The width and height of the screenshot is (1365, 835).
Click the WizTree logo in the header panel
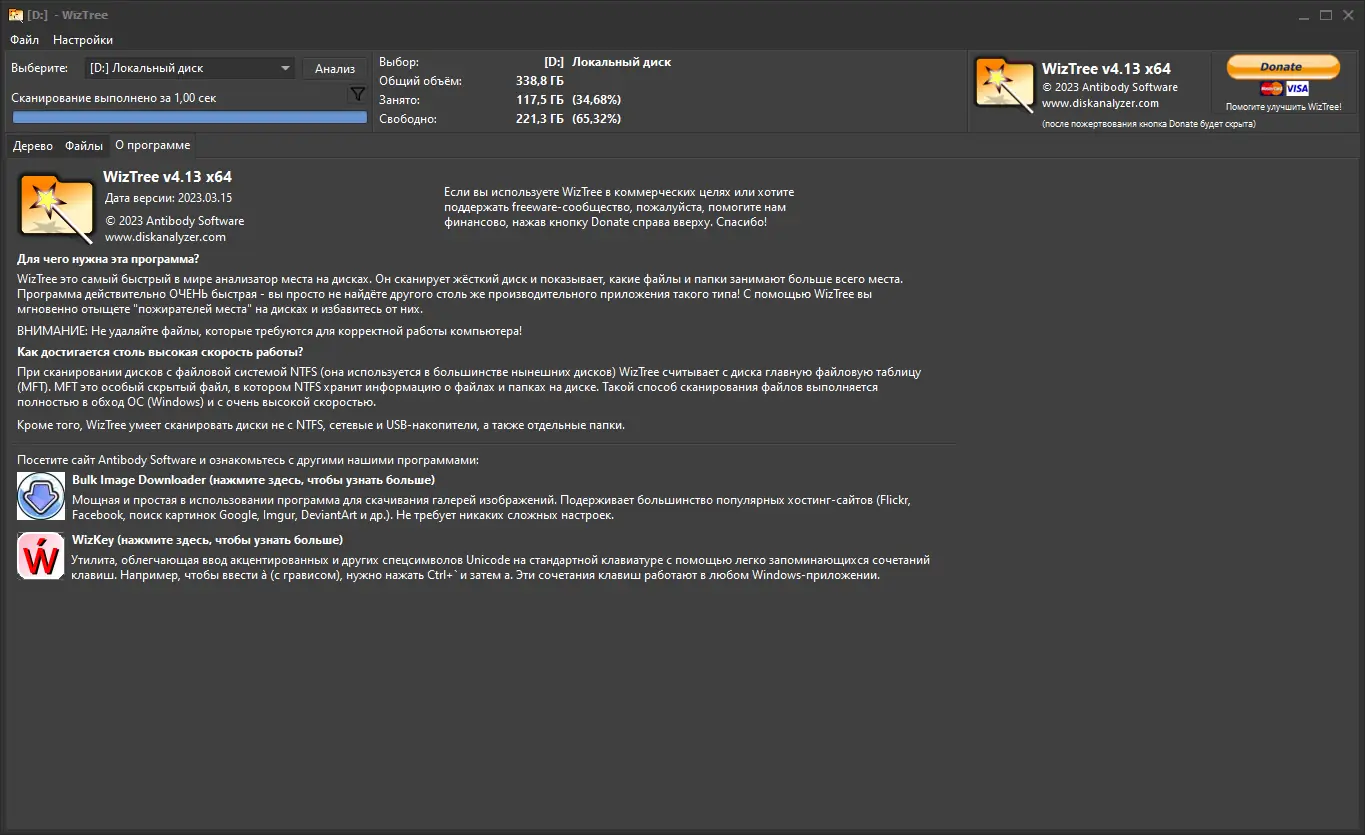1005,83
